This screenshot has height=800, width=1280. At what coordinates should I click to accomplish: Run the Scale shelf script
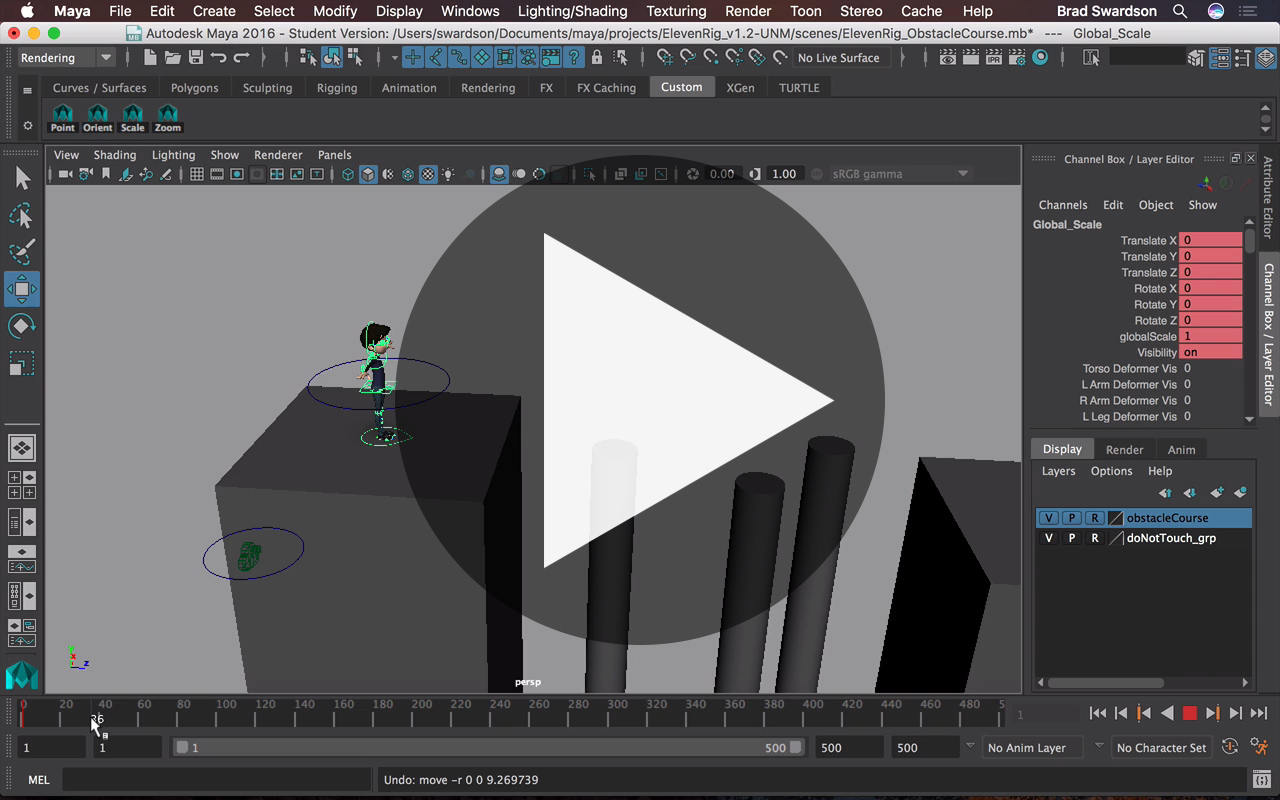(132, 118)
